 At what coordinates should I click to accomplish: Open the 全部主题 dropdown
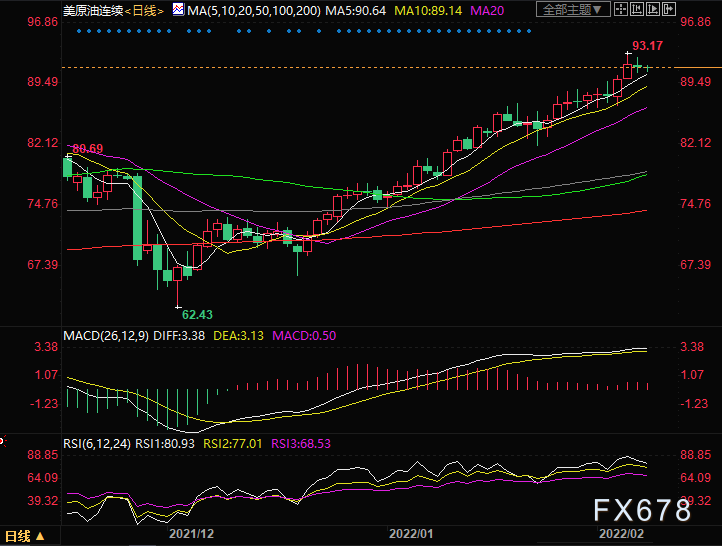tap(573, 9)
